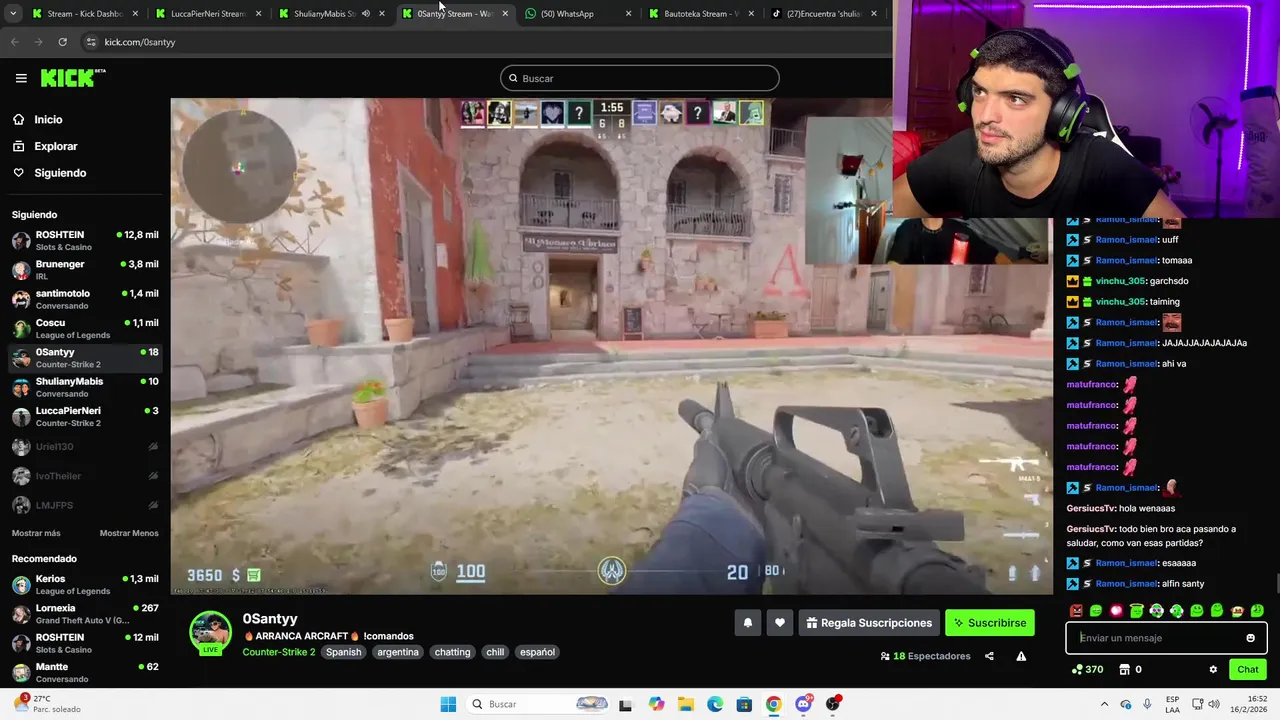Open Mantte recommended channel
Image resolution: width=1280 pixels, height=720 pixels.
pyautogui.click(x=85, y=672)
